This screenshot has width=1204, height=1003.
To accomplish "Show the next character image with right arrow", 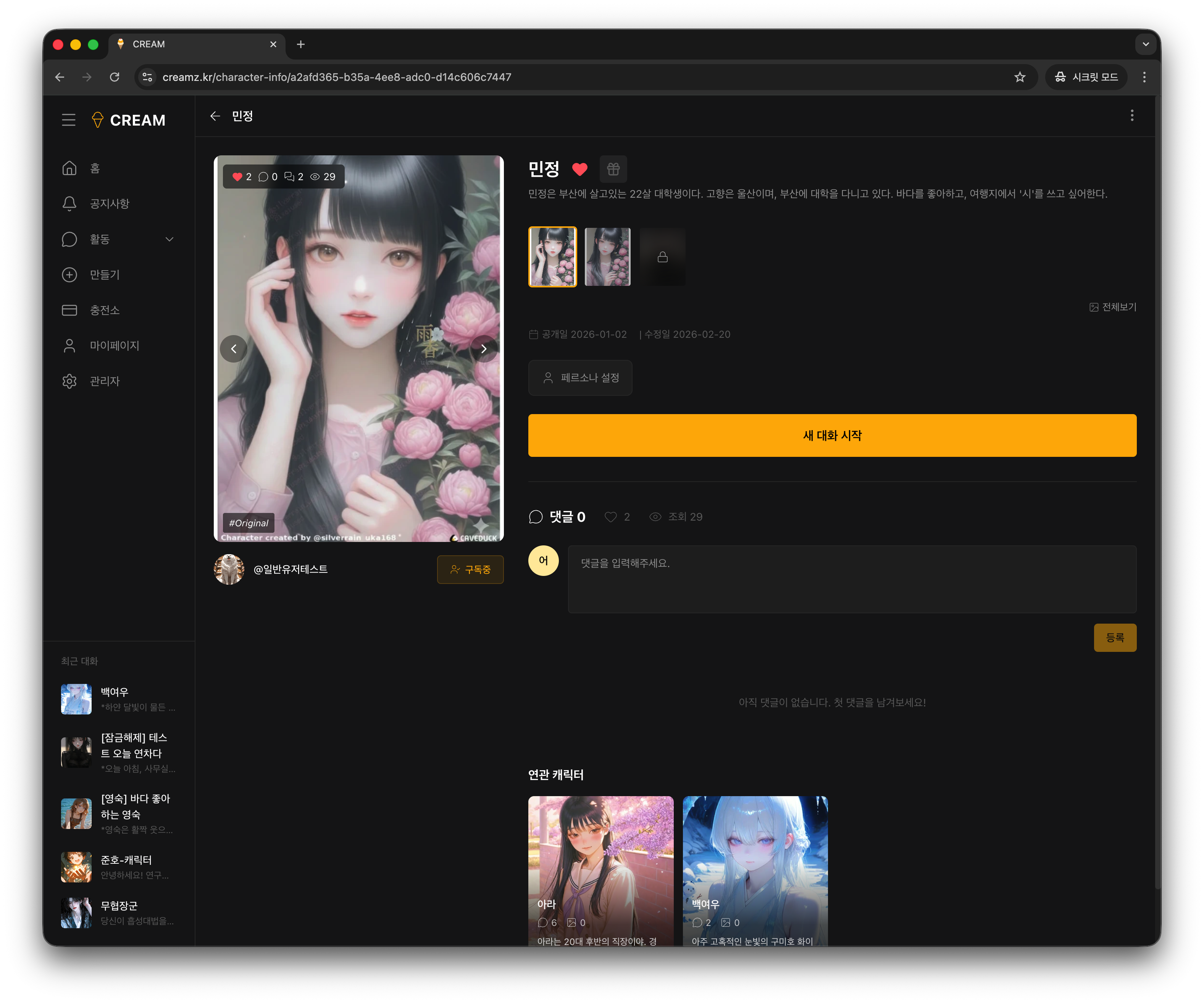I will click(x=484, y=348).
